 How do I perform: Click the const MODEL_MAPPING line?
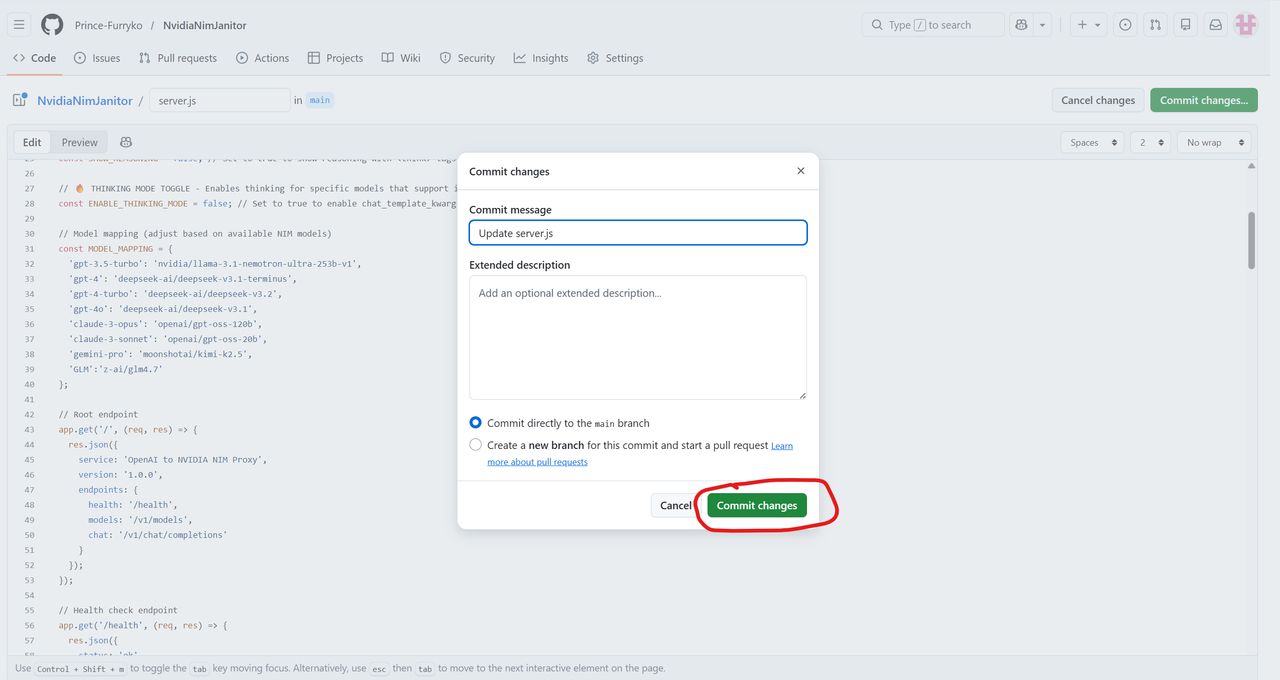(x=115, y=248)
